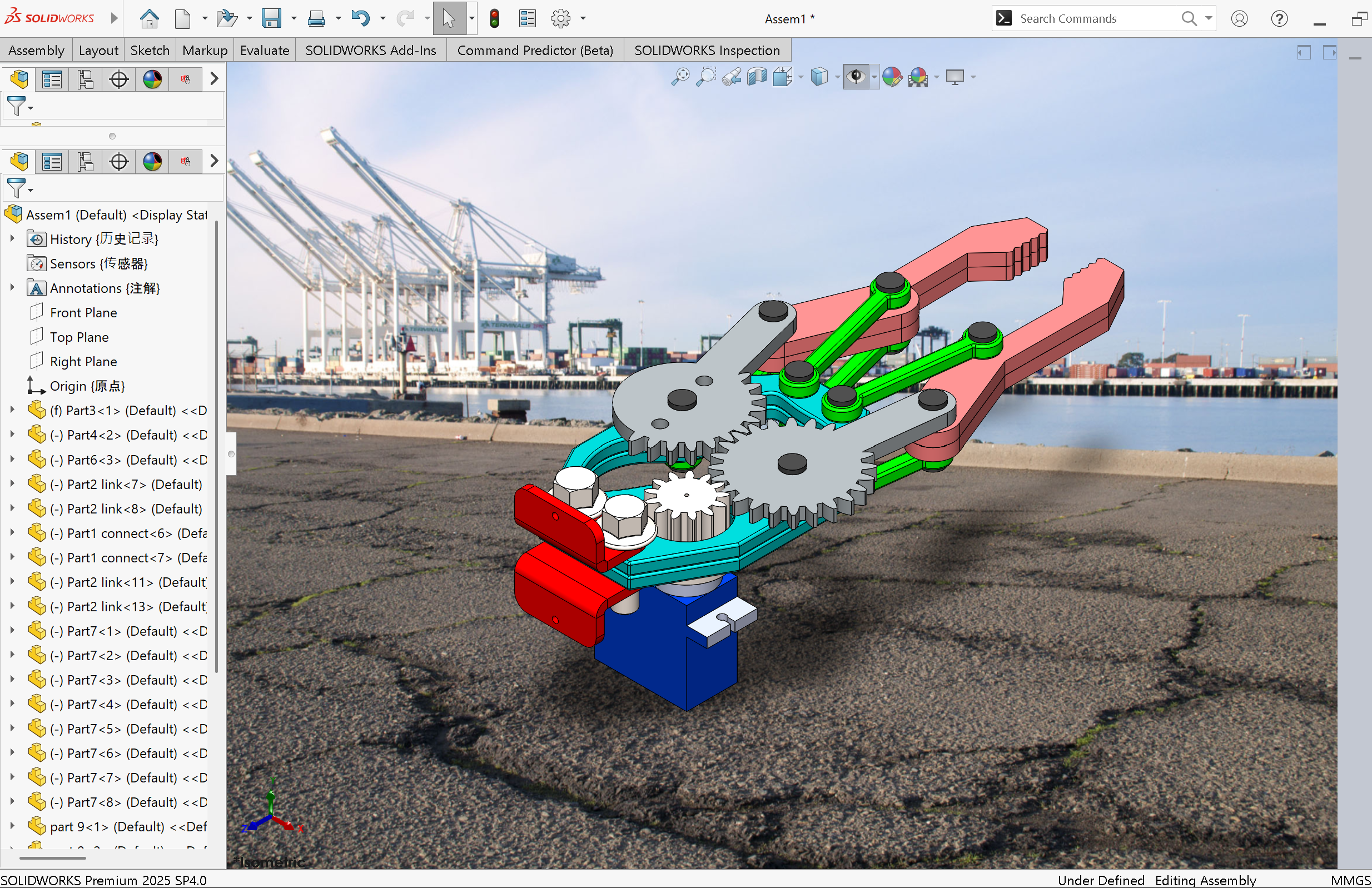1372x888 pixels.
Task: Open the SOLIDWORKS Inspection tab
Action: pos(707,50)
